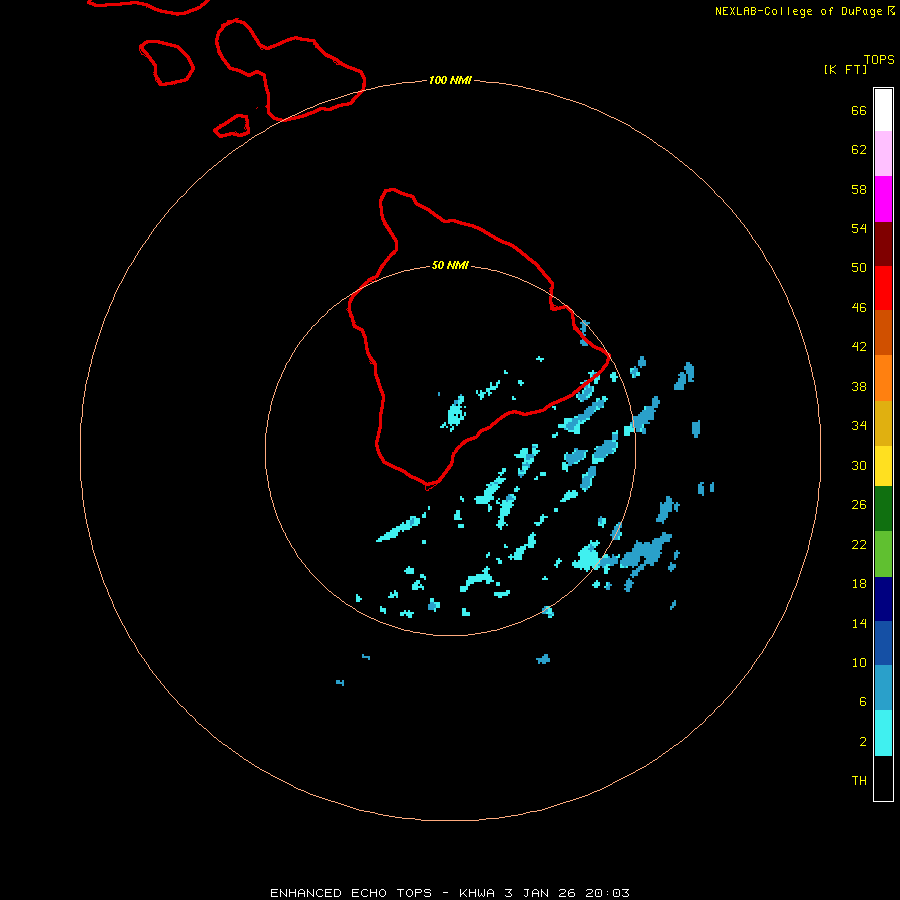Click the dark red 54 K FT legend swatch

[x=883, y=243]
